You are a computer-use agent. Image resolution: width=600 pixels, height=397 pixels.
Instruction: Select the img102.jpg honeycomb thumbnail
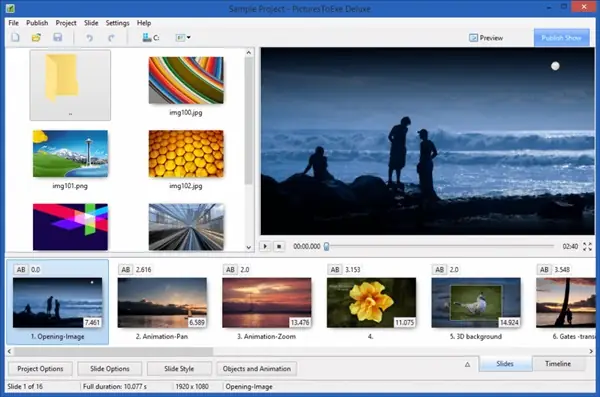point(186,154)
